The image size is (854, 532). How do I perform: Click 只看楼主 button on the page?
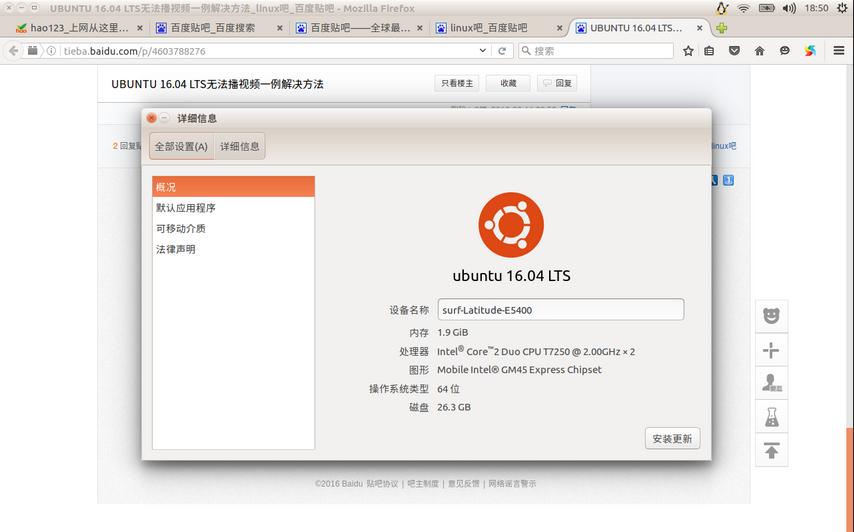[x=457, y=83]
